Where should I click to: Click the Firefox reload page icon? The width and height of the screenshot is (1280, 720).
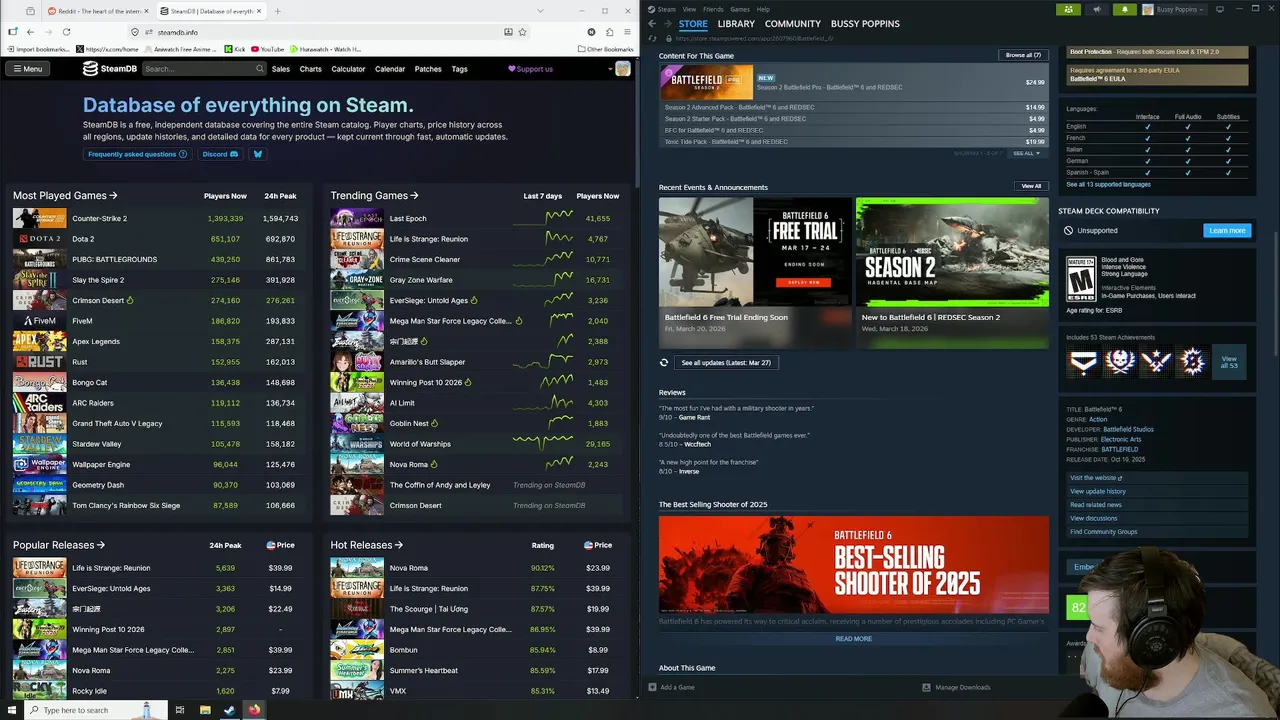click(x=64, y=32)
